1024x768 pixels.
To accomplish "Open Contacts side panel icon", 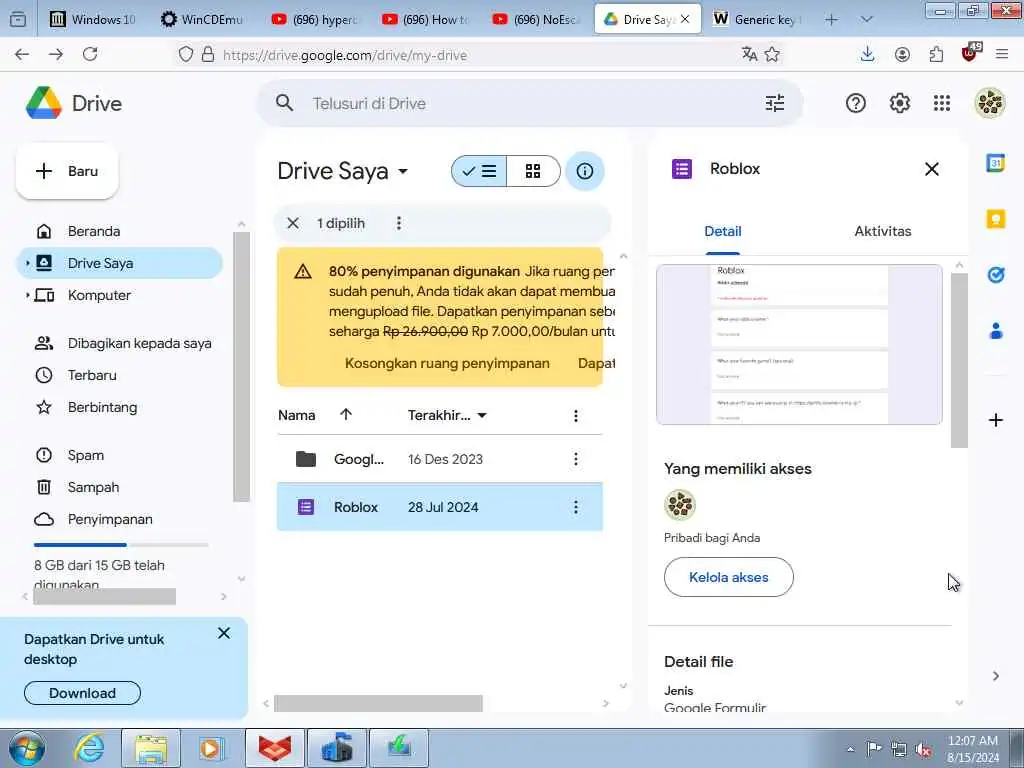I will pos(995,331).
